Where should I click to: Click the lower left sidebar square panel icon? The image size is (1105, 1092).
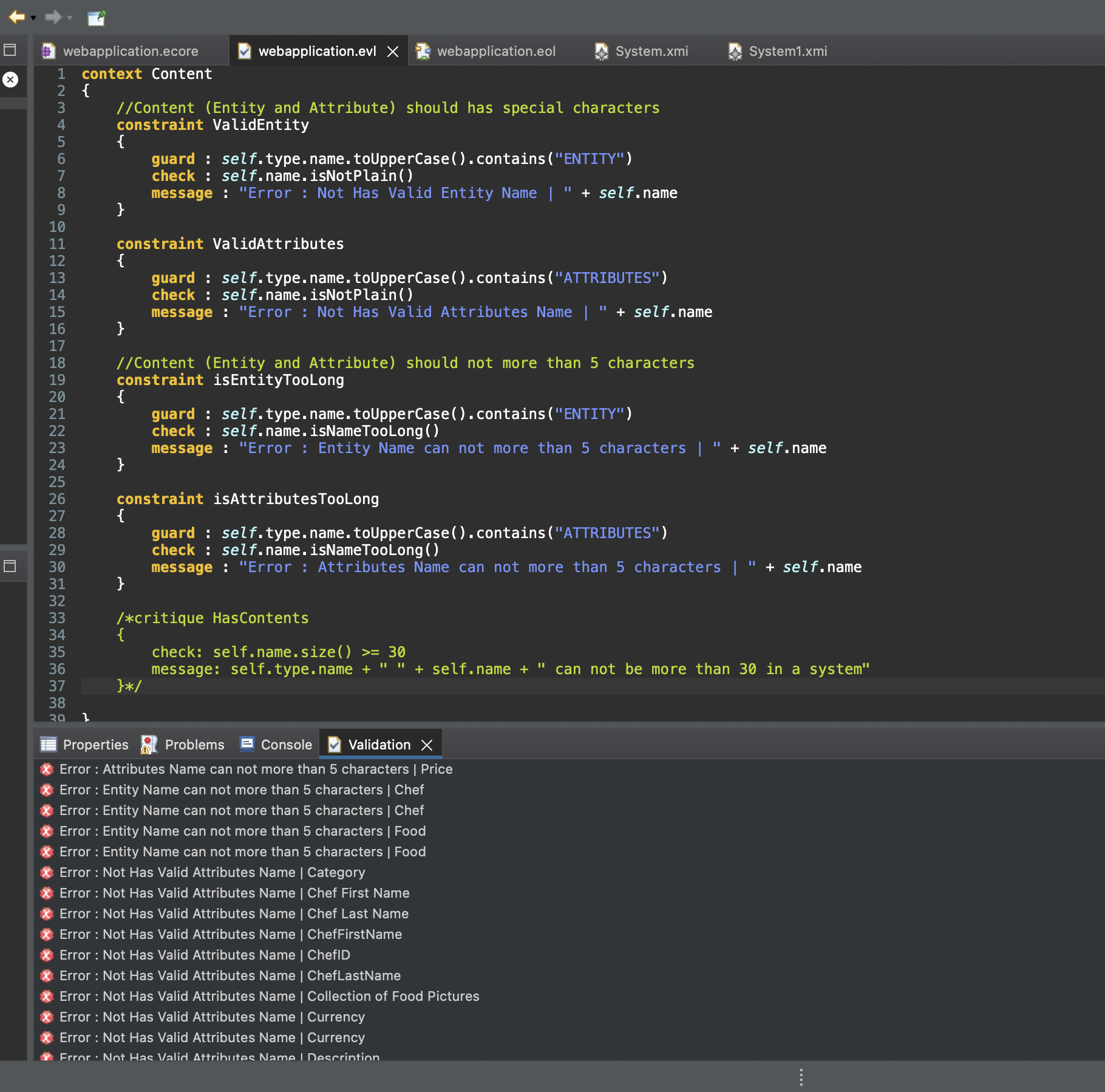(10, 566)
